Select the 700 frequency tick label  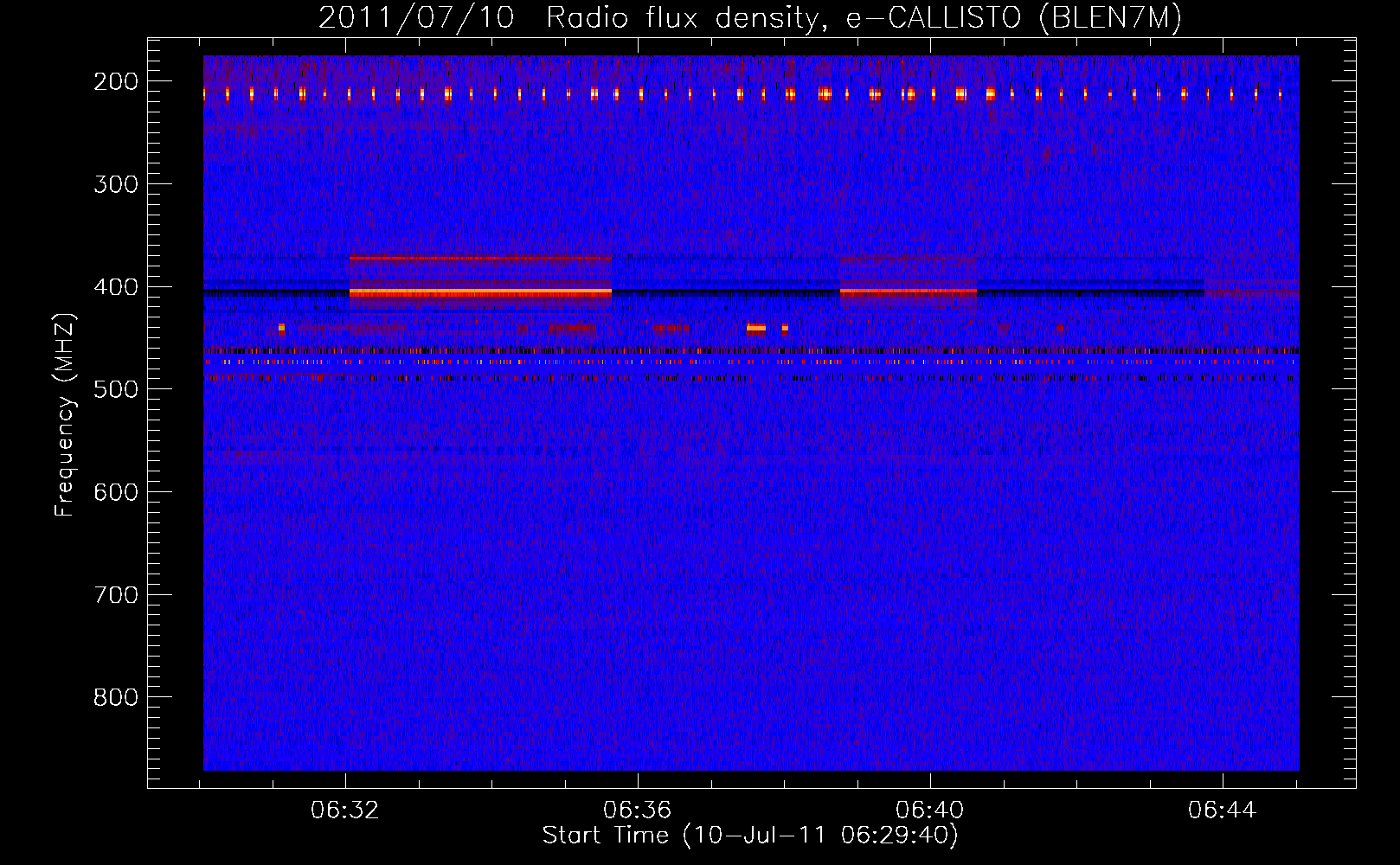116,595
